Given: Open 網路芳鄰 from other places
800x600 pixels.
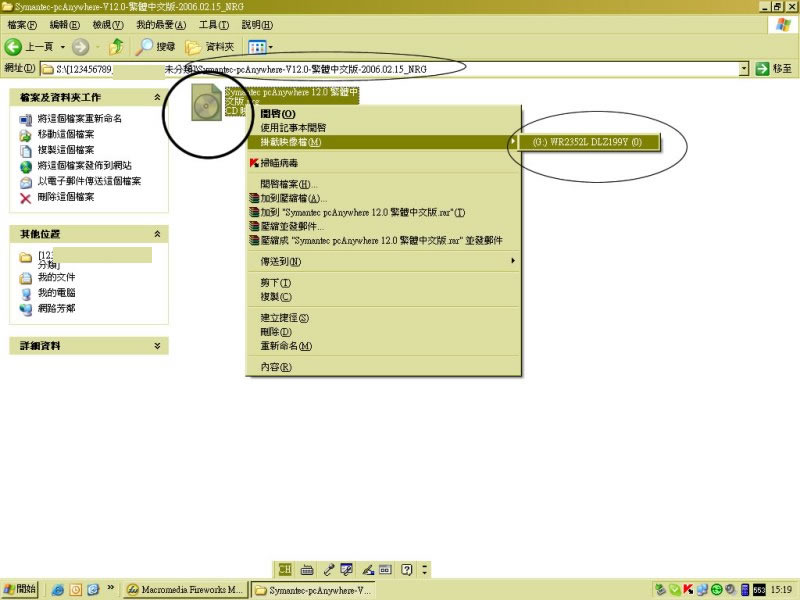Looking at the screenshot, I should point(57,308).
